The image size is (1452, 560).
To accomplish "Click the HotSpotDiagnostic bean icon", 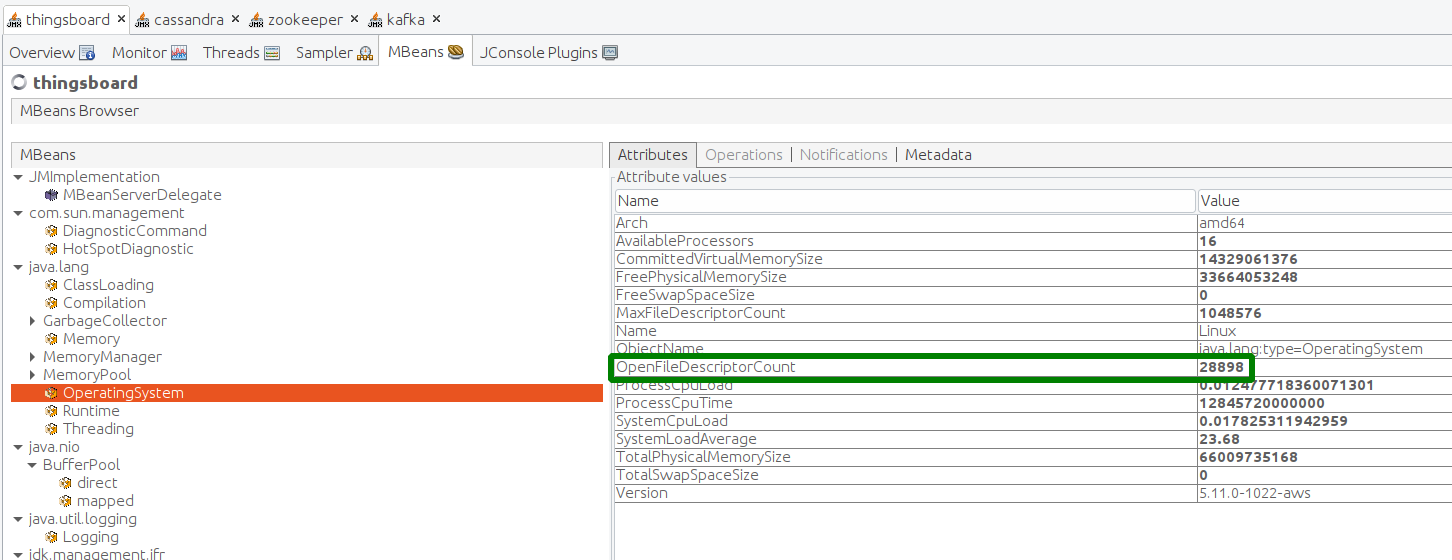I will (x=52, y=249).
